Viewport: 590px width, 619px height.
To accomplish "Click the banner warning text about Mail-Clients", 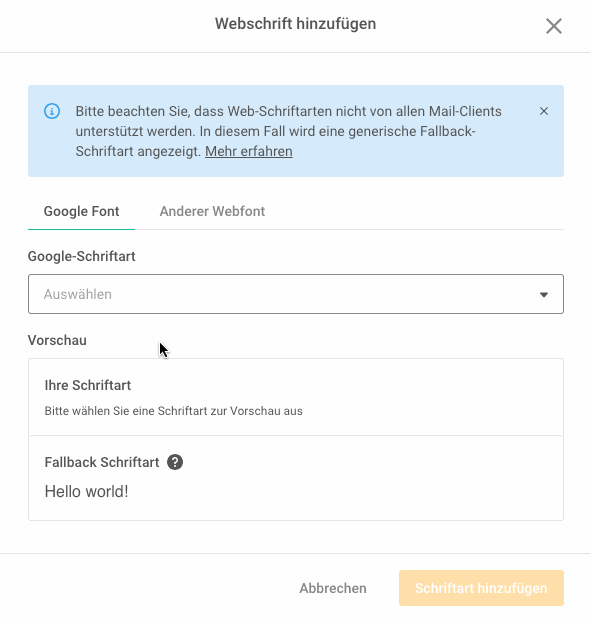I will coord(288,131).
